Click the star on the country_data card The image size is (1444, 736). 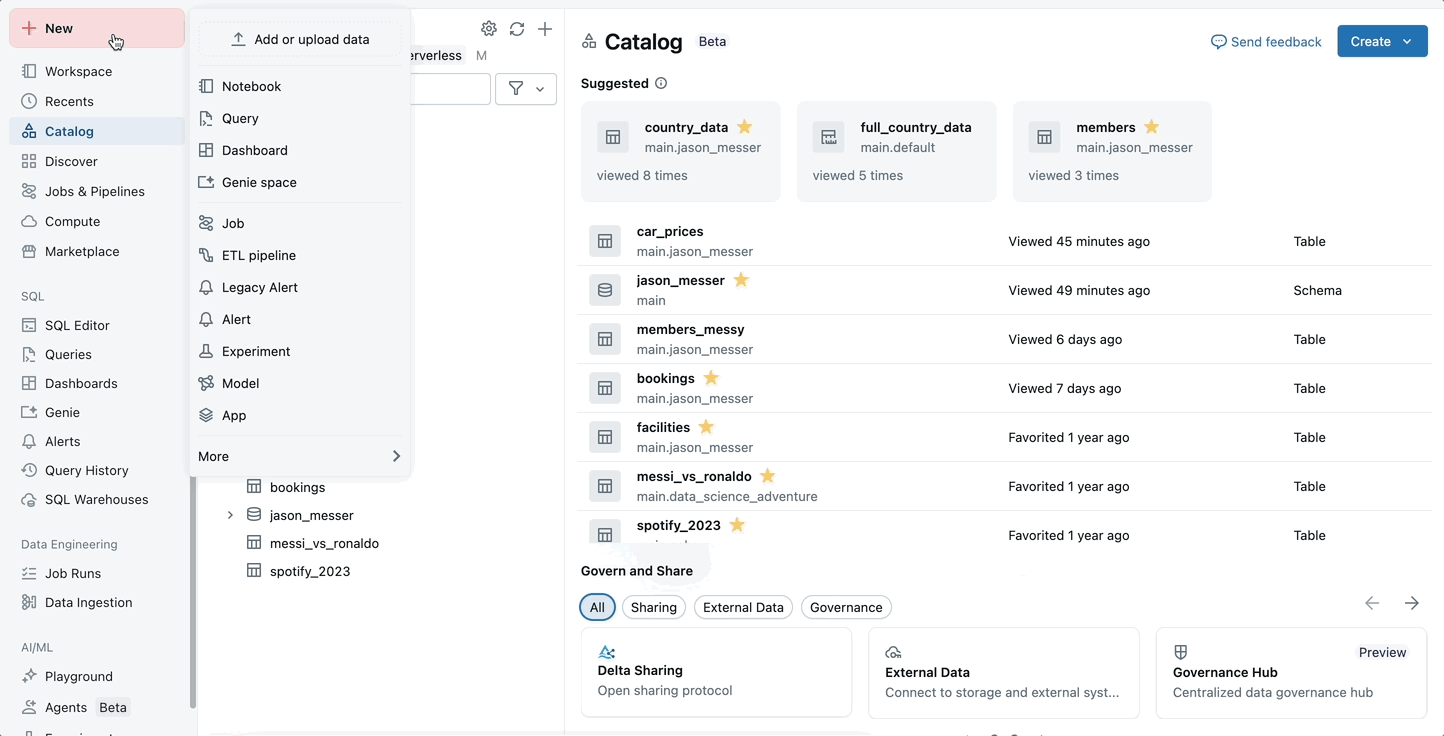pos(744,127)
